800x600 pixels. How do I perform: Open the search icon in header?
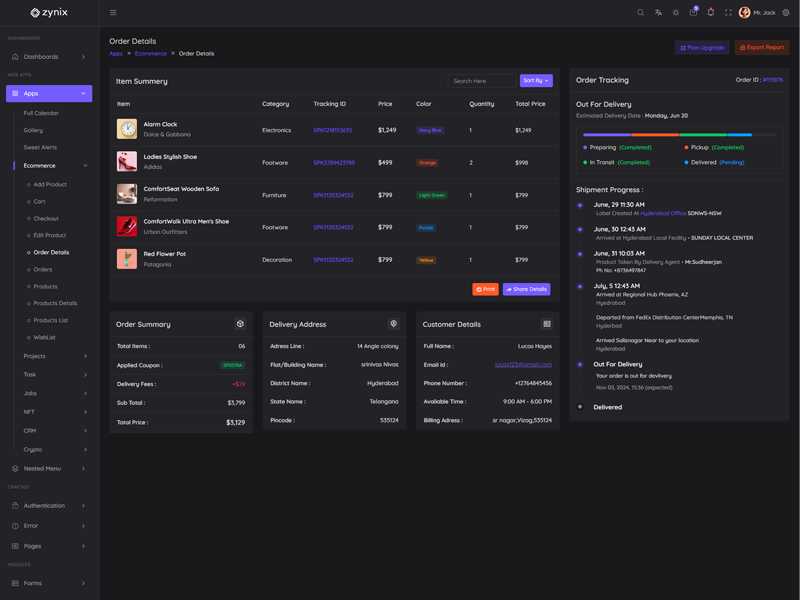(x=641, y=13)
